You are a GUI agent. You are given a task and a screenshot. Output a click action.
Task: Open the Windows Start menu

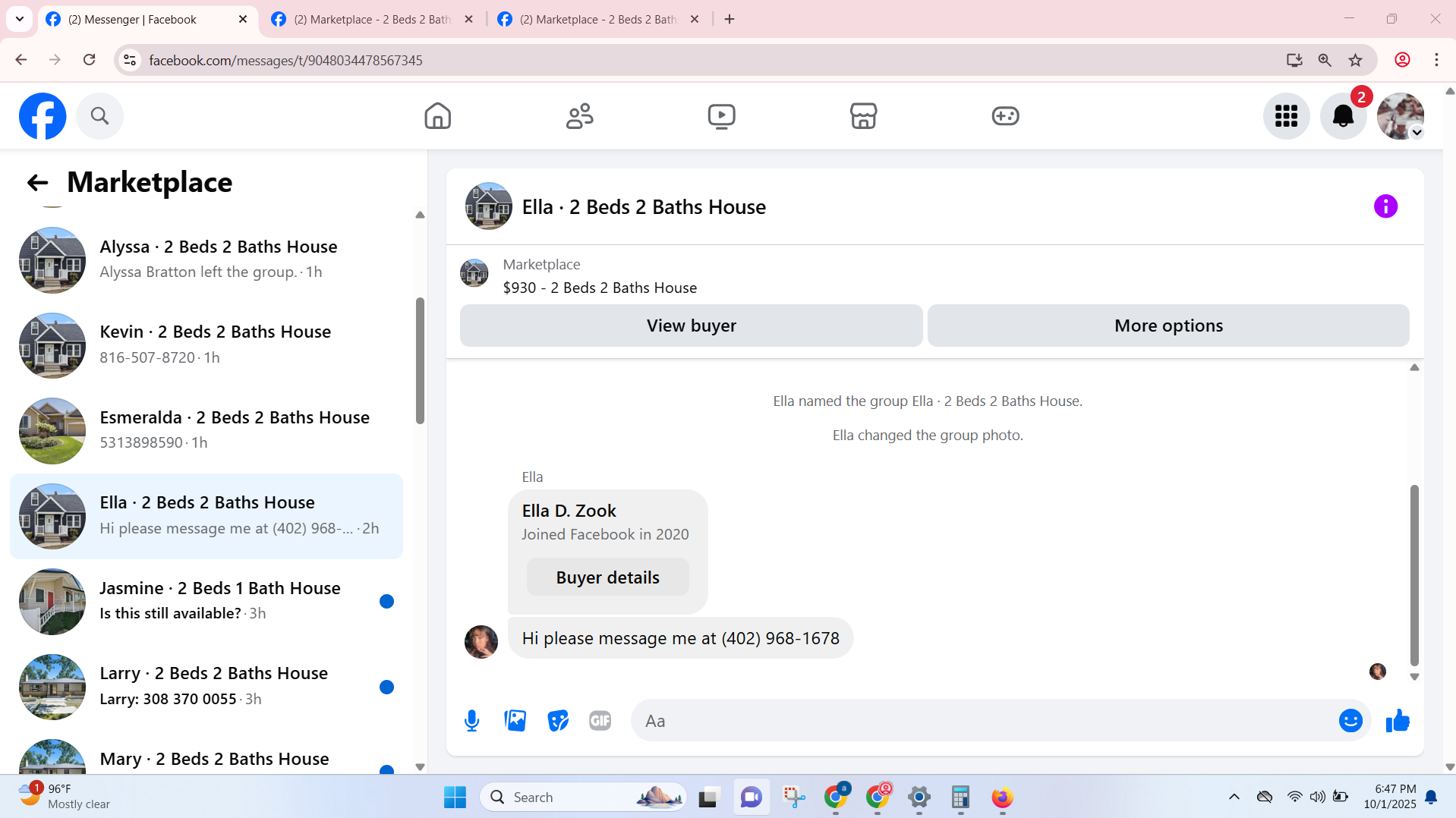[x=455, y=797]
